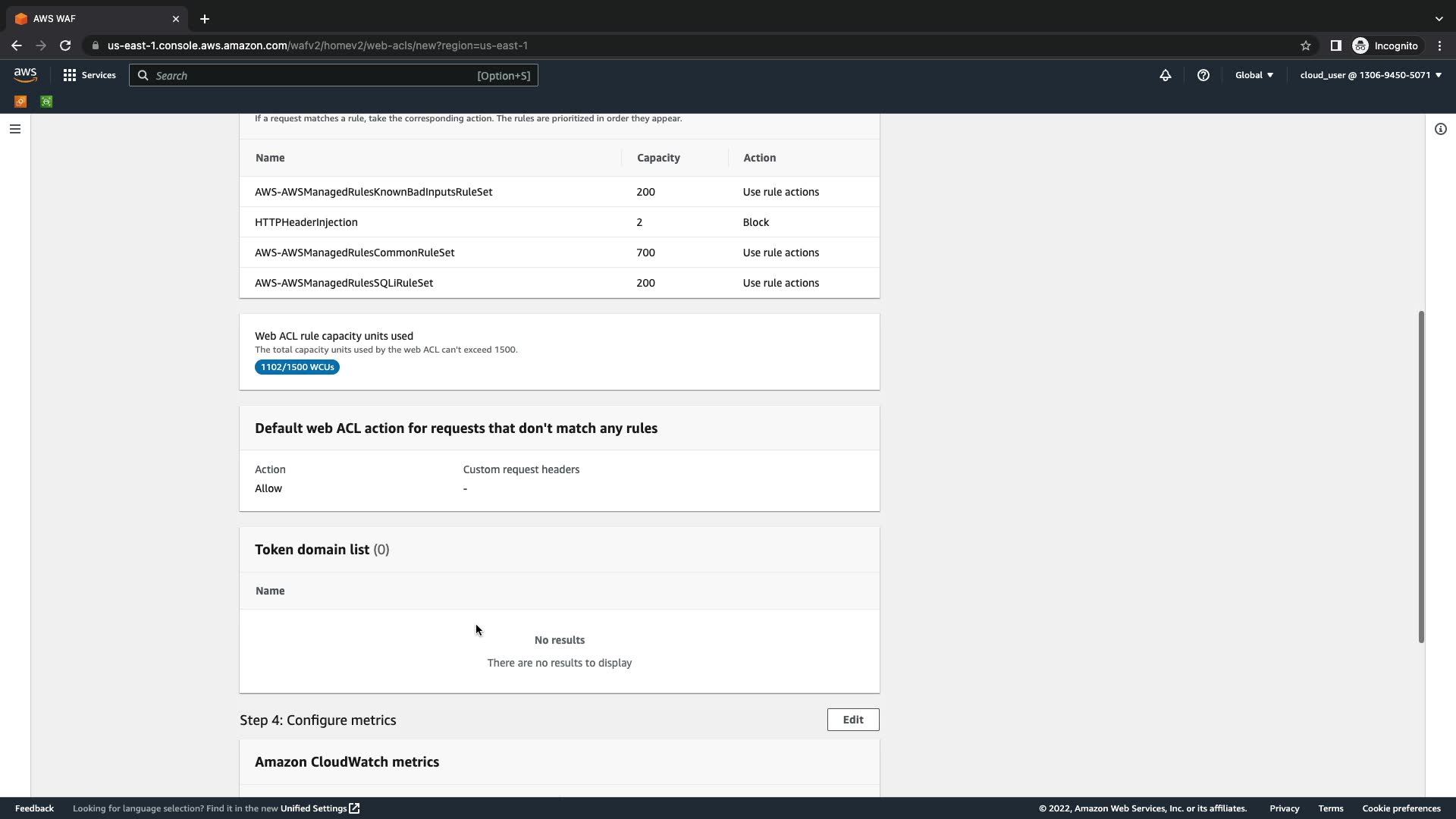The image size is (1456, 819).
Task: Open the help question mark icon
Action: pyautogui.click(x=1203, y=75)
